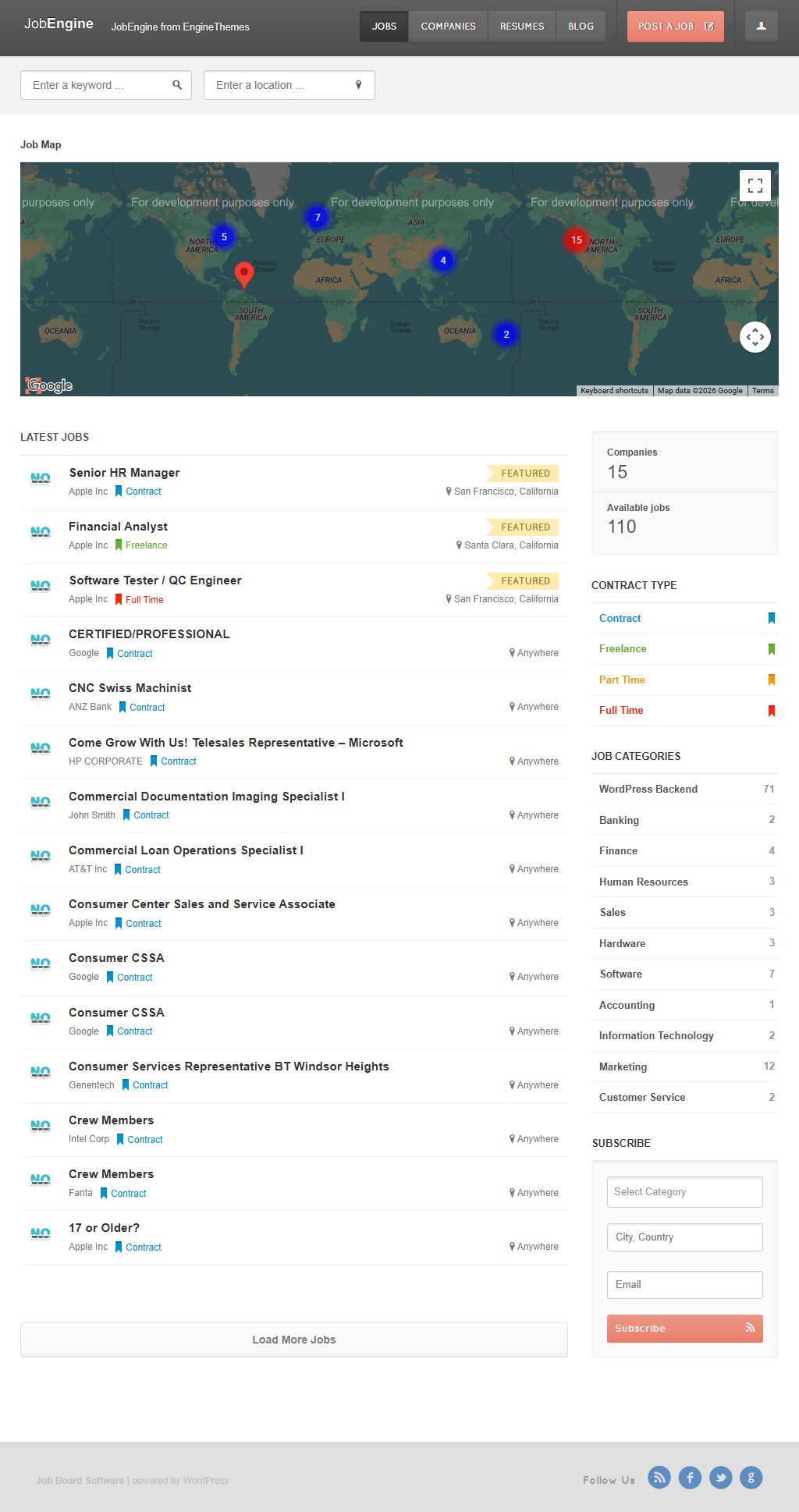Open the RSS feed icon in footer

click(659, 1477)
